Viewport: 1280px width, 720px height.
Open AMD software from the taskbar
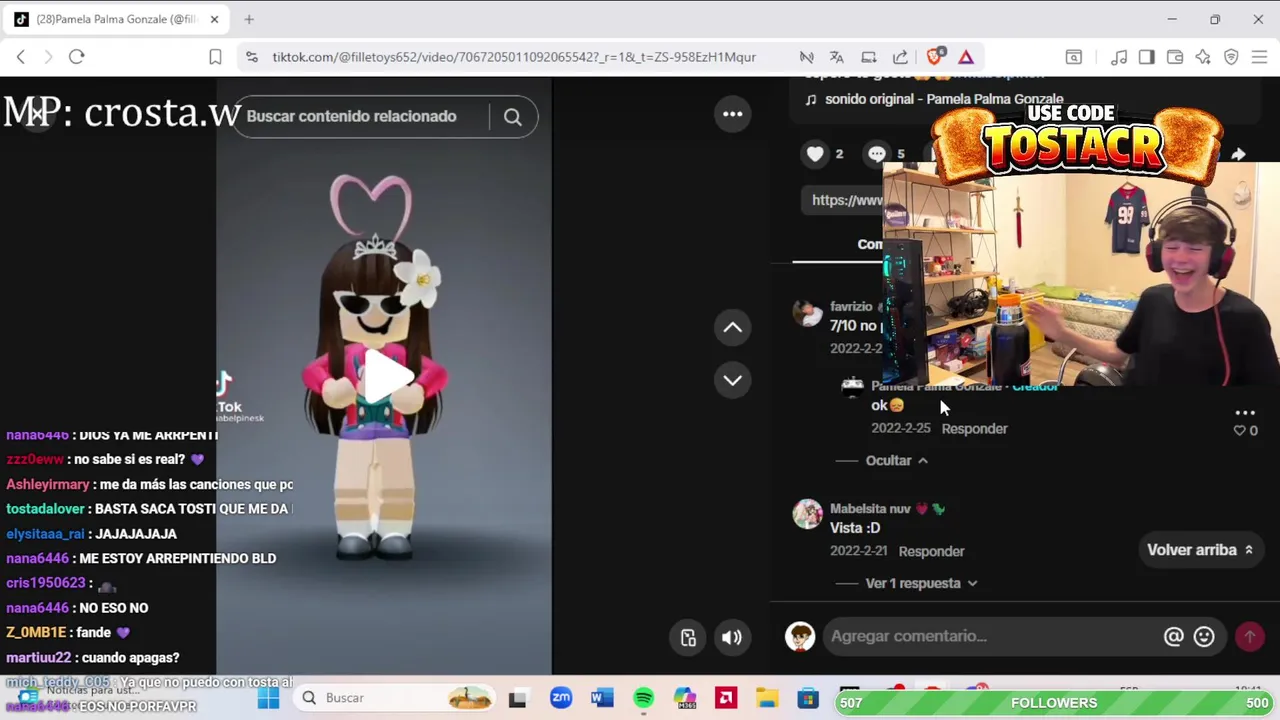726,698
